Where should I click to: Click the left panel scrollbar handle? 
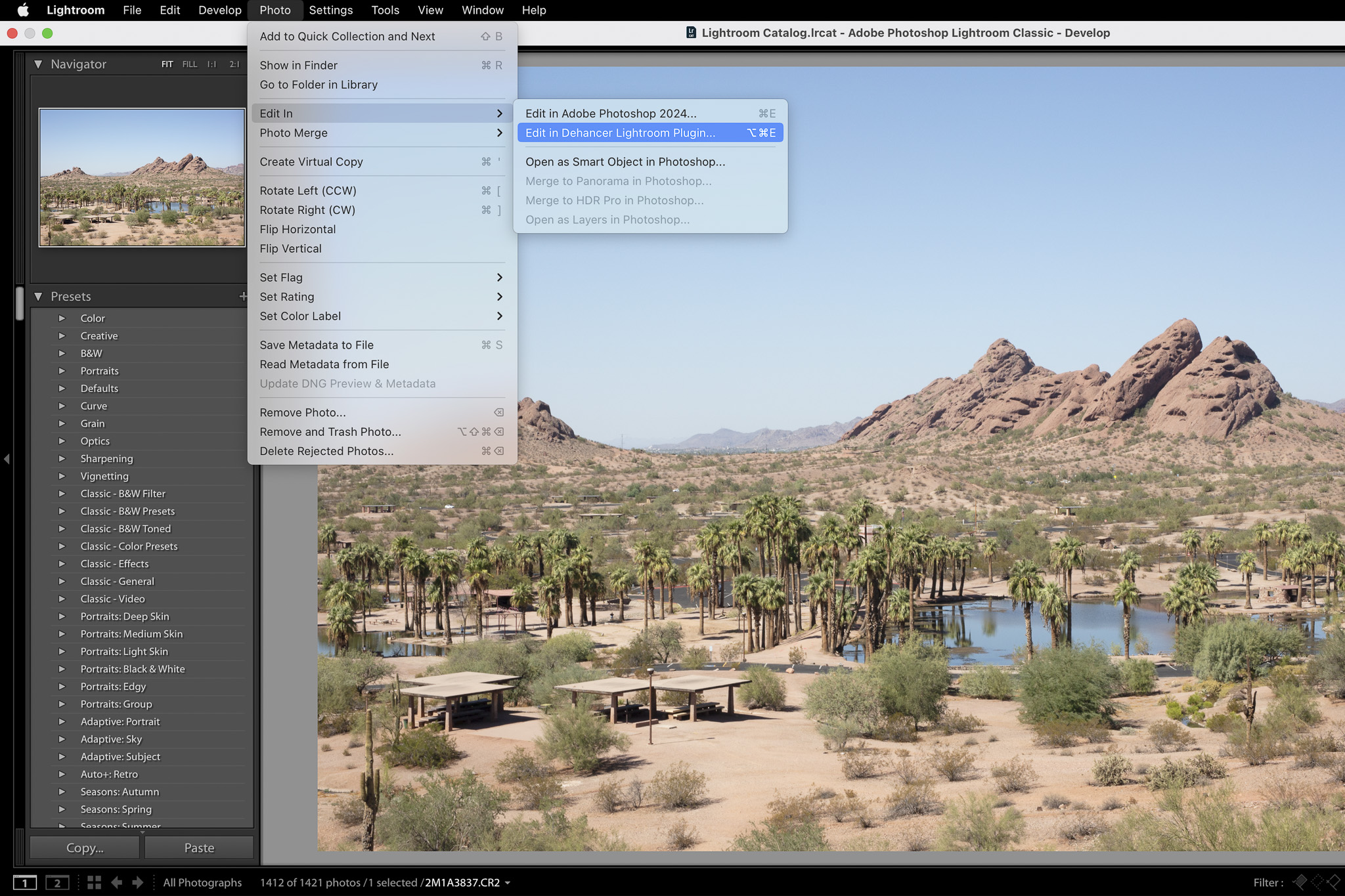(x=20, y=303)
